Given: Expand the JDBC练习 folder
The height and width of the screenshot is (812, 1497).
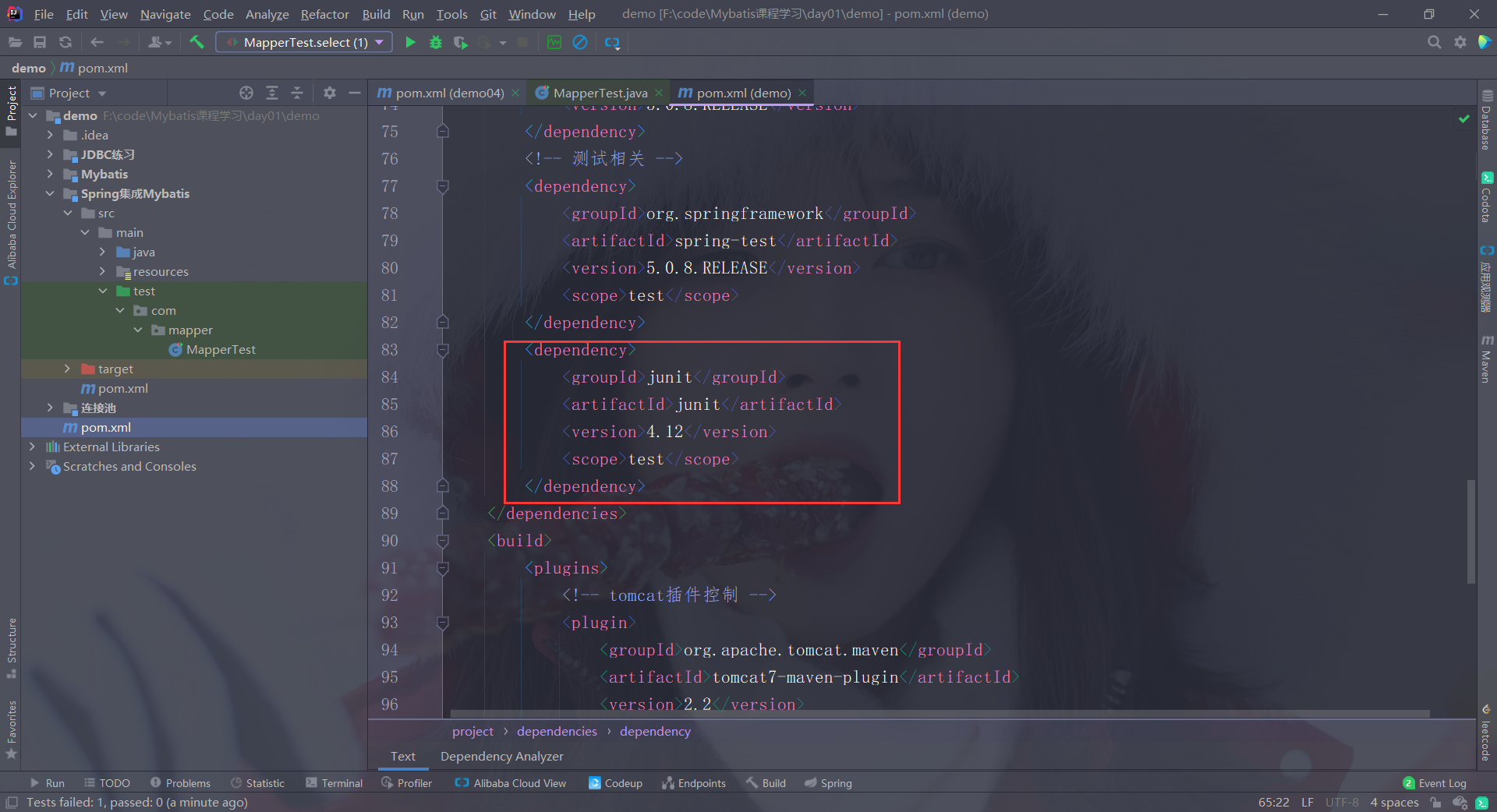Looking at the screenshot, I should [x=50, y=154].
